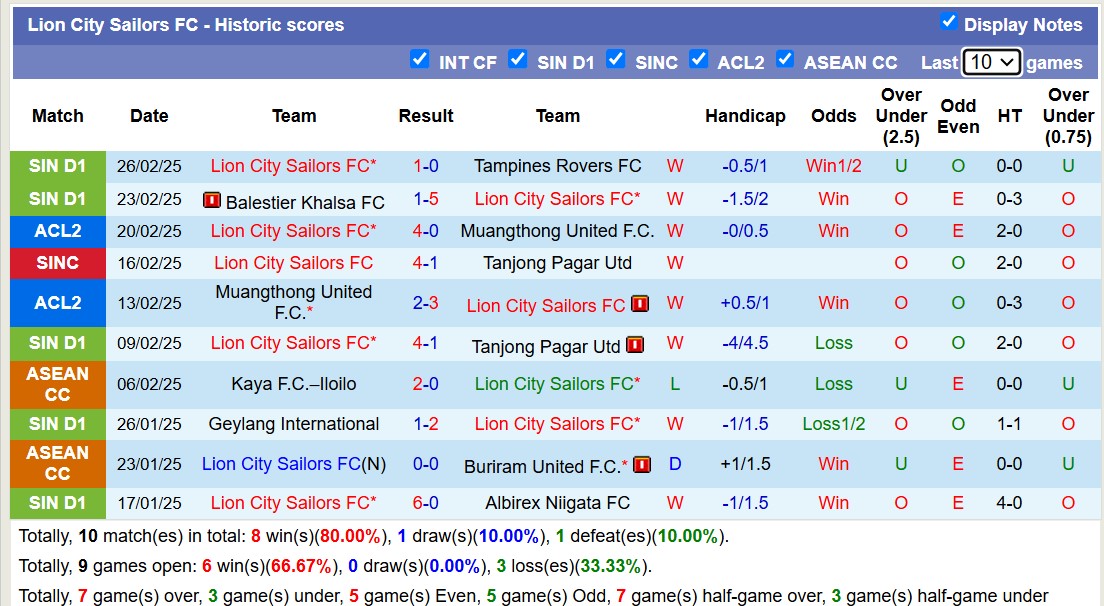Click the ASEAN CC badge for 06/02/25 match
Screen dimensions: 1104x606
[58, 384]
